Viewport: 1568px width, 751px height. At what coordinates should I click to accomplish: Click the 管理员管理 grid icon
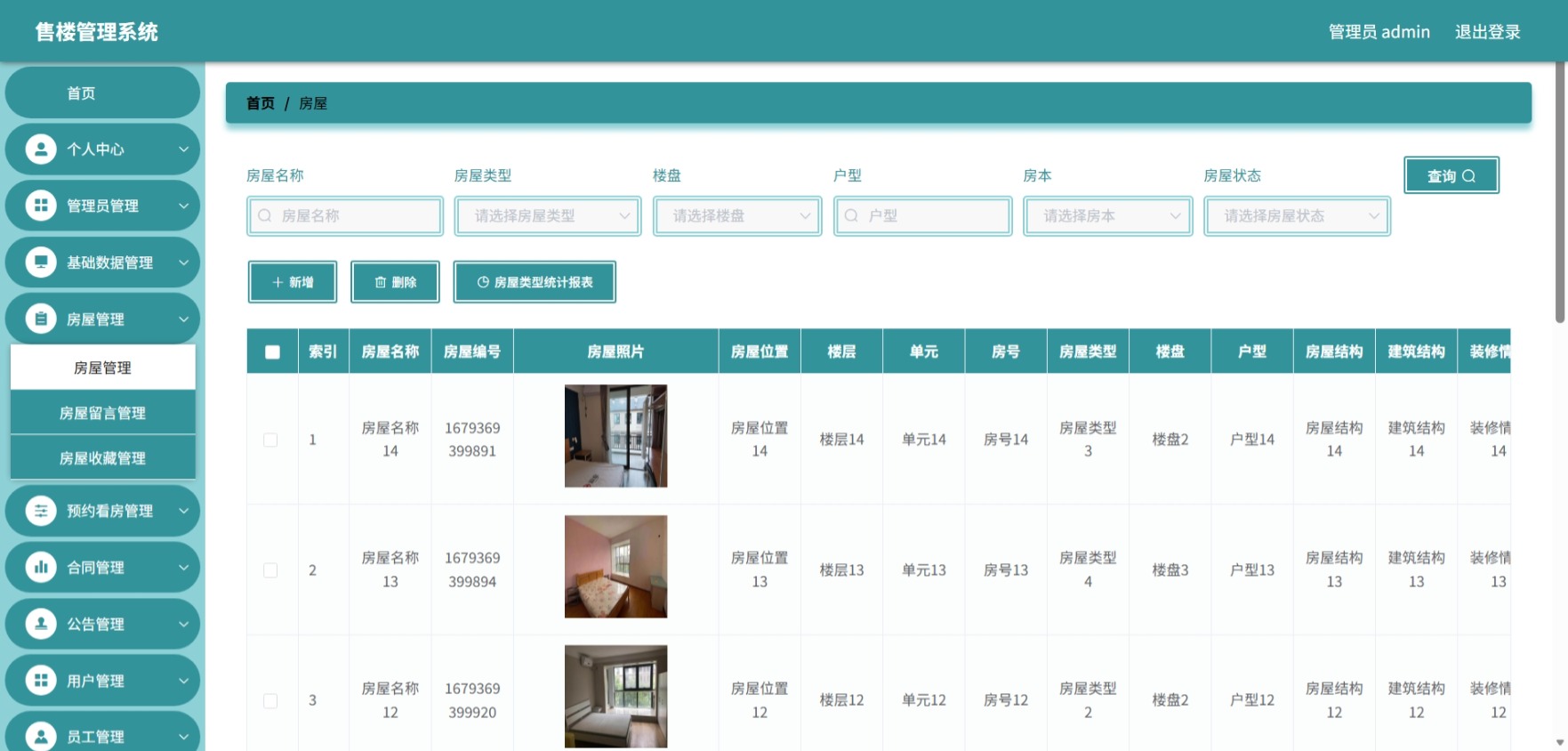pos(41,206)
